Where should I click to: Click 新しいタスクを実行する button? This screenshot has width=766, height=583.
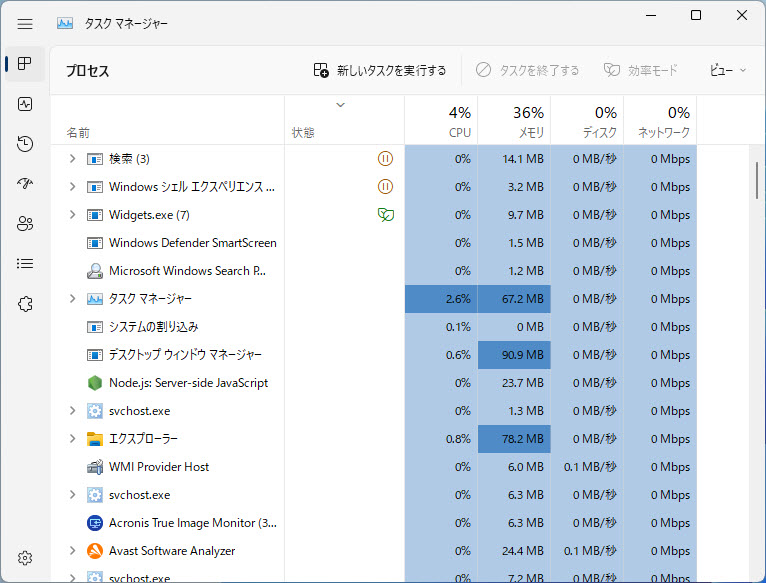point(380,70)
